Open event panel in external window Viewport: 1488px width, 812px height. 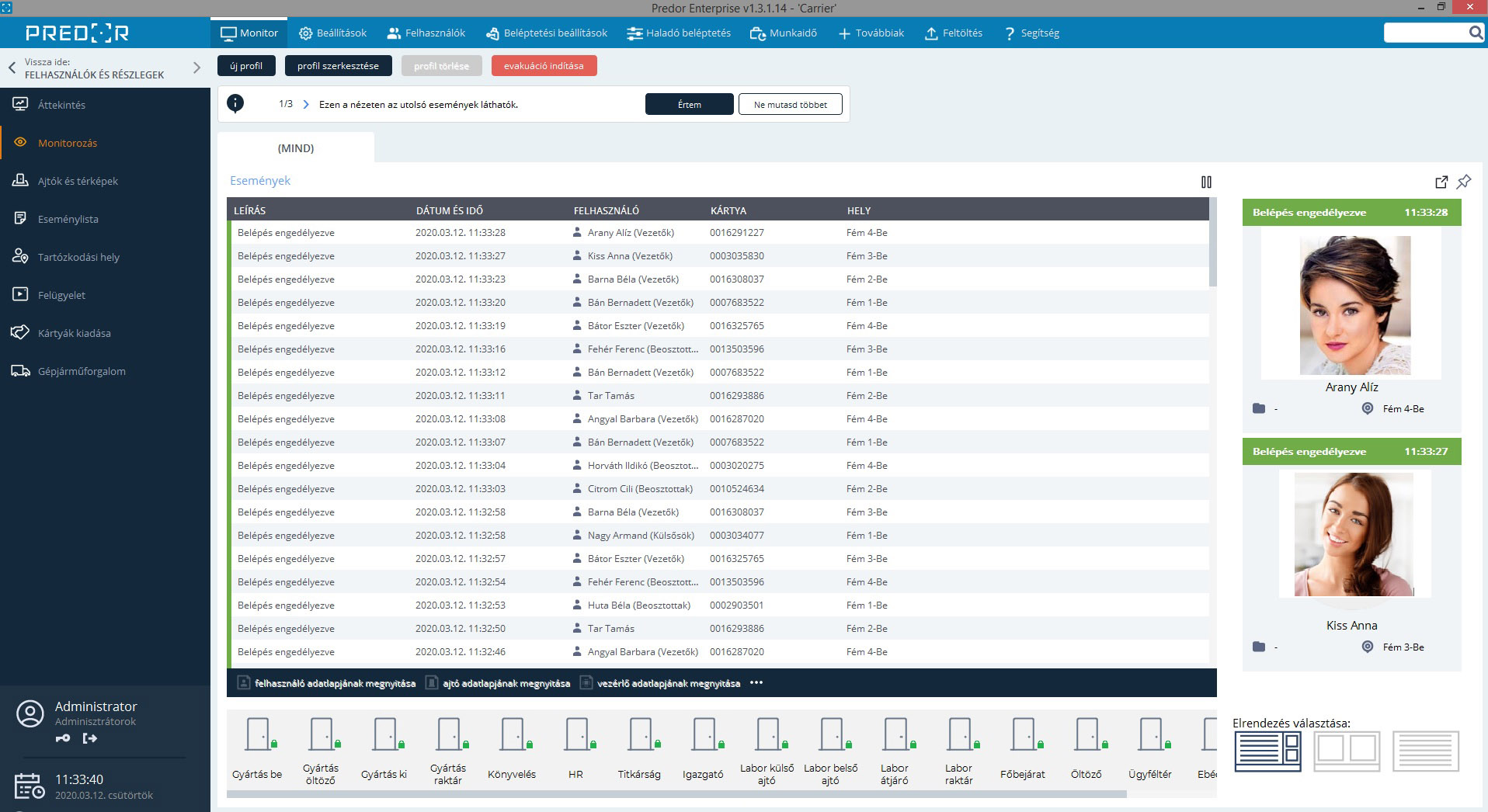(1441, 182)
